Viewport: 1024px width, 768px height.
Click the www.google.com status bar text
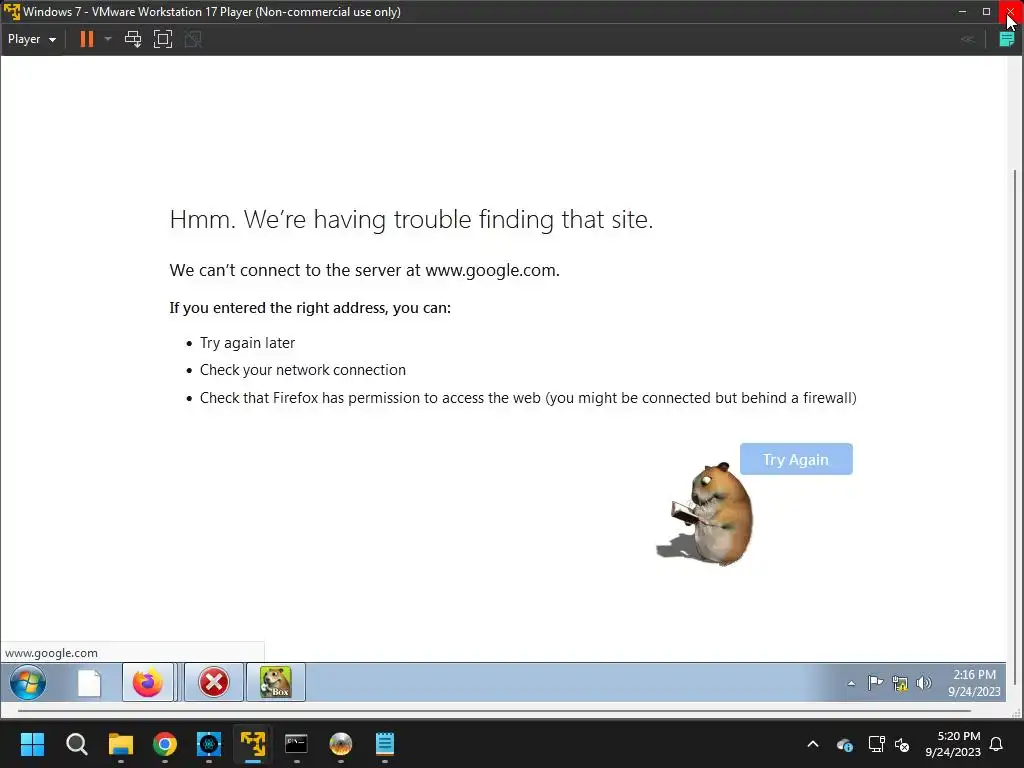pos(51,653)
